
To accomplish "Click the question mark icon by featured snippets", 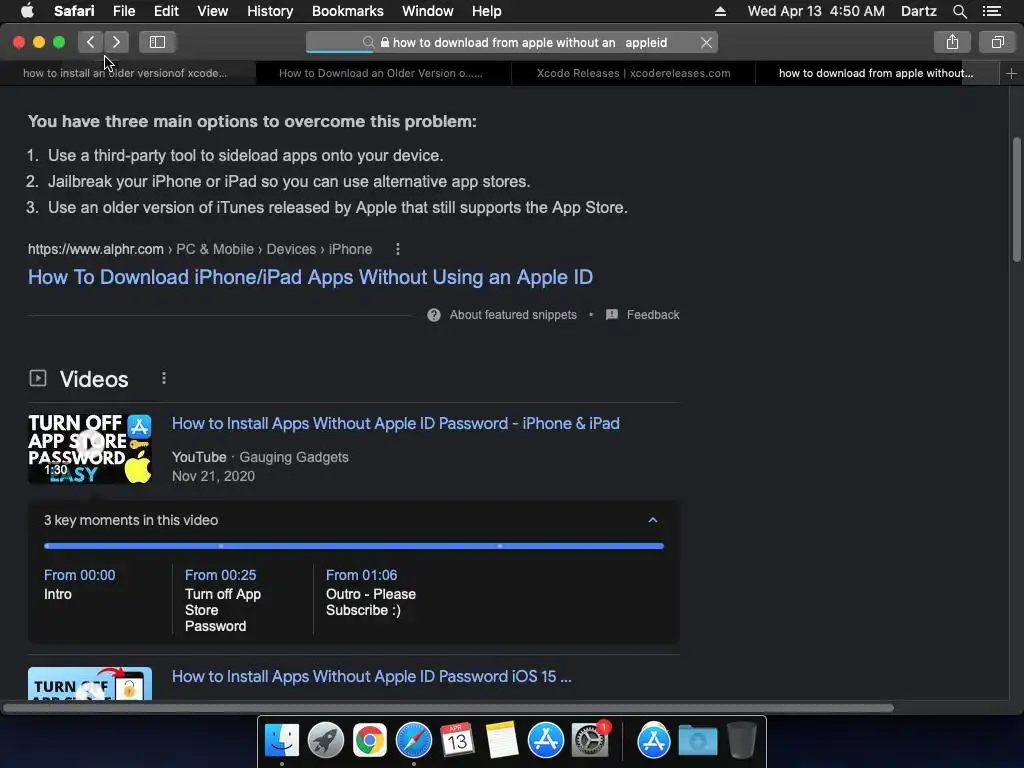I will click(x=434, y=315).
